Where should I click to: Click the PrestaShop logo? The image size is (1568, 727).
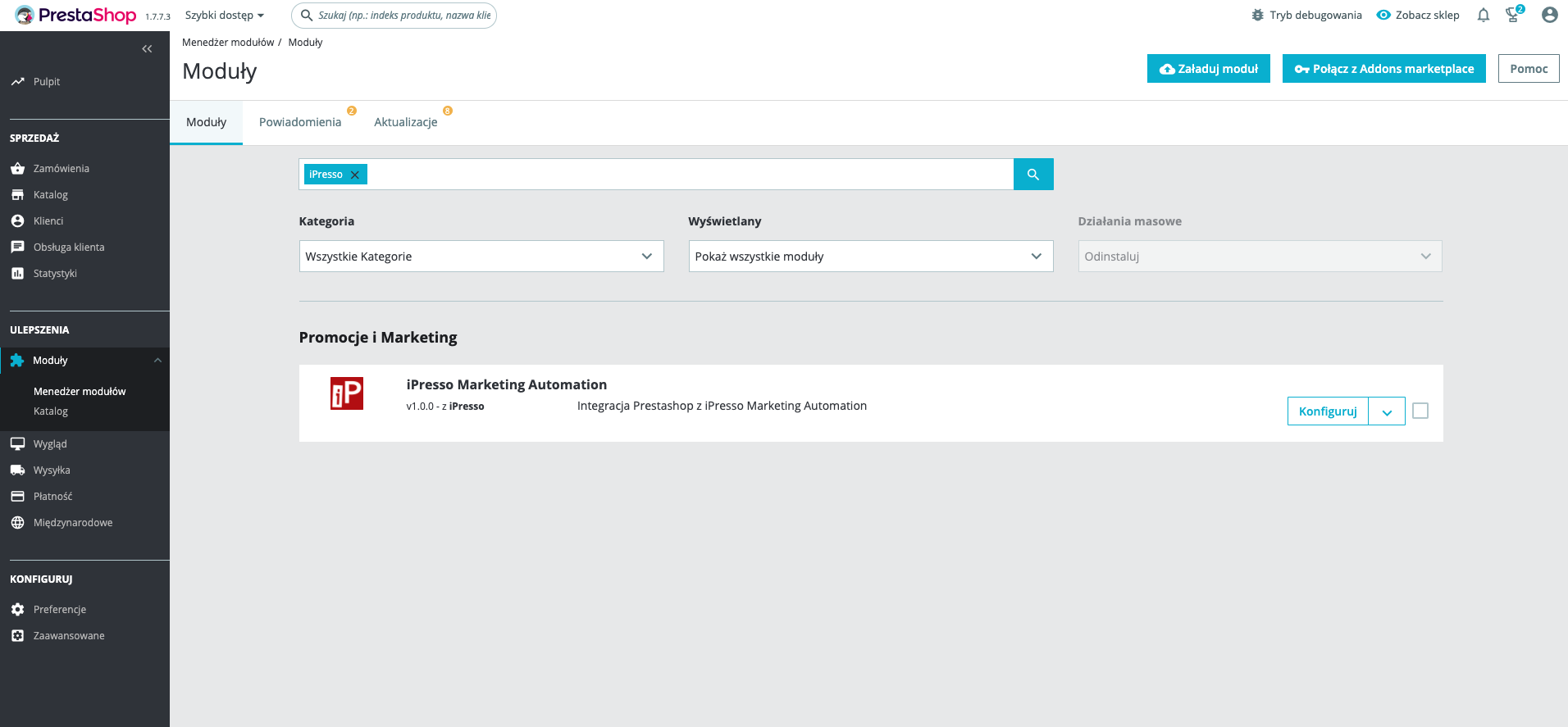75,15
